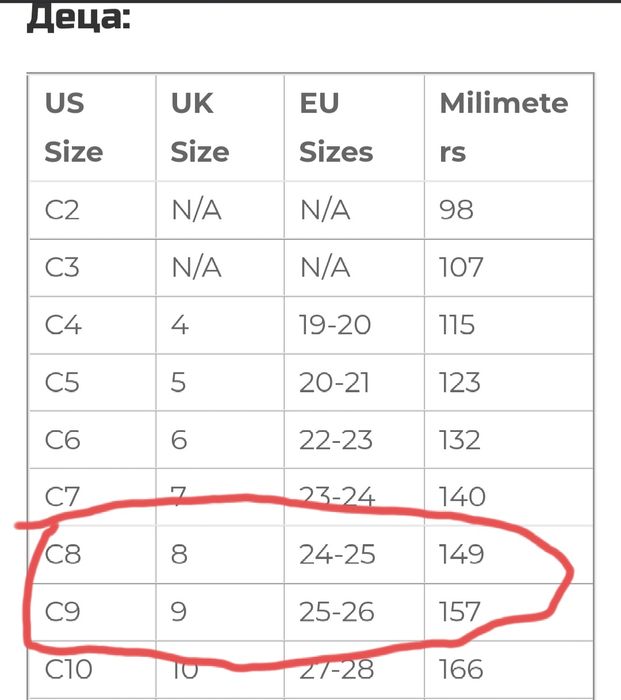Select the 166 millimeters value
Image resolution: width=621 pixels, height=700 pixels.
(461, 668)
